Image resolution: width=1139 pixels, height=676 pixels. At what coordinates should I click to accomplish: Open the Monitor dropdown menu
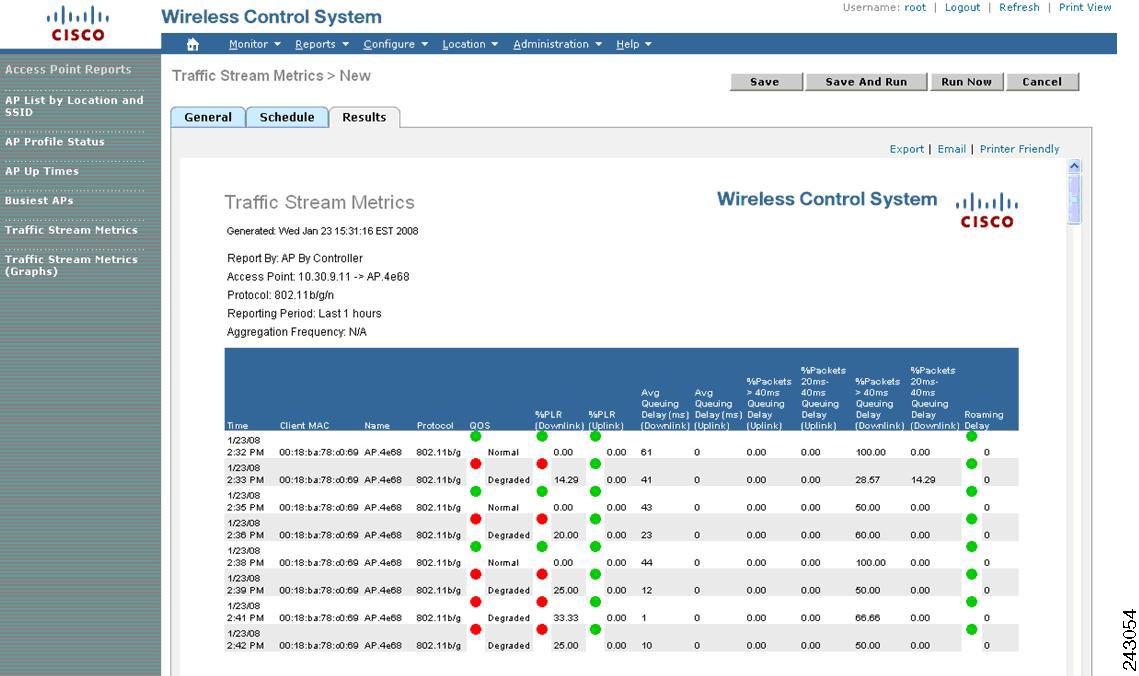click(x=254, y=44)
